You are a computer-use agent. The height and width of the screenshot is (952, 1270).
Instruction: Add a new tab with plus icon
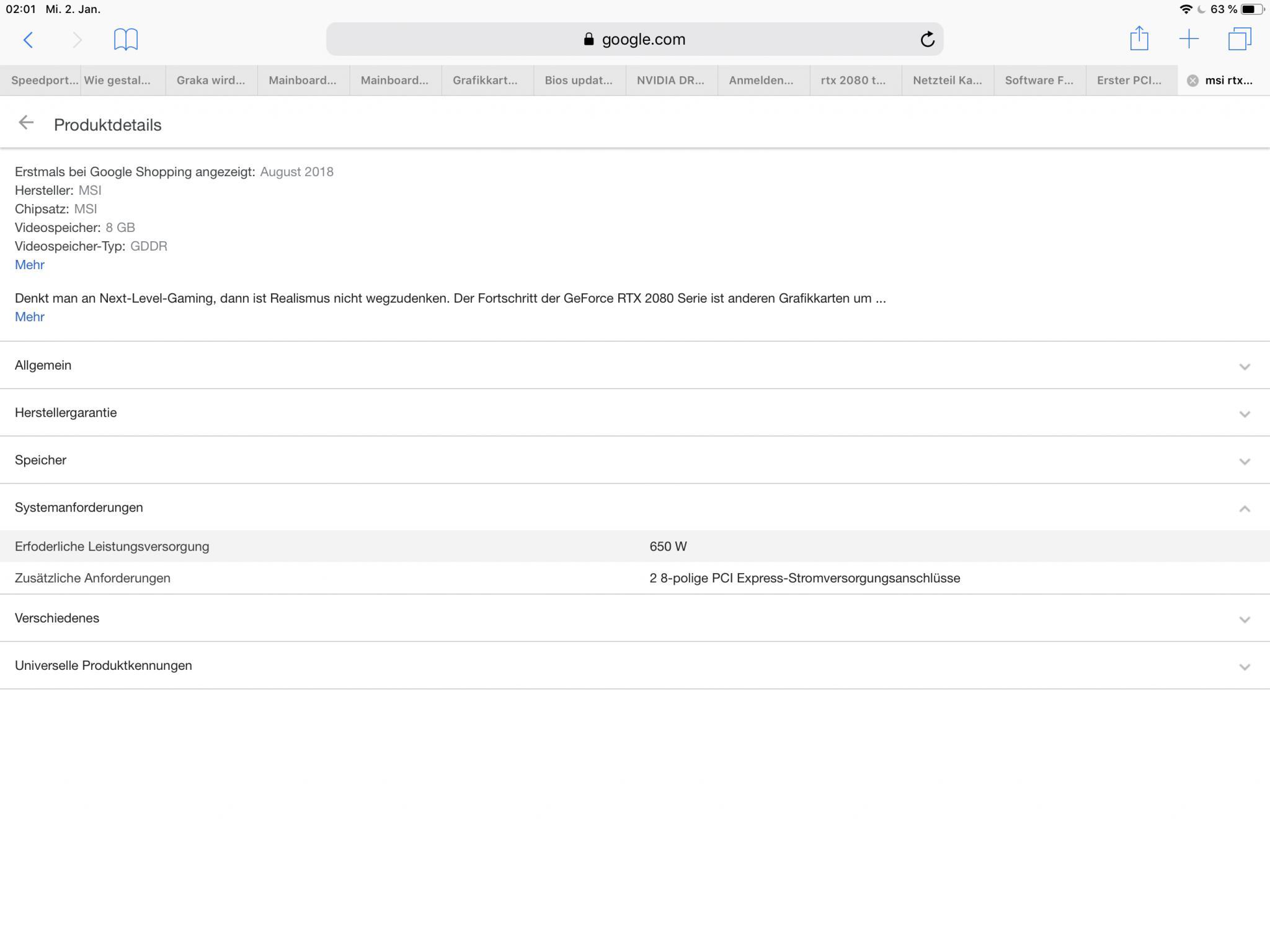(x=1189, y=39)
